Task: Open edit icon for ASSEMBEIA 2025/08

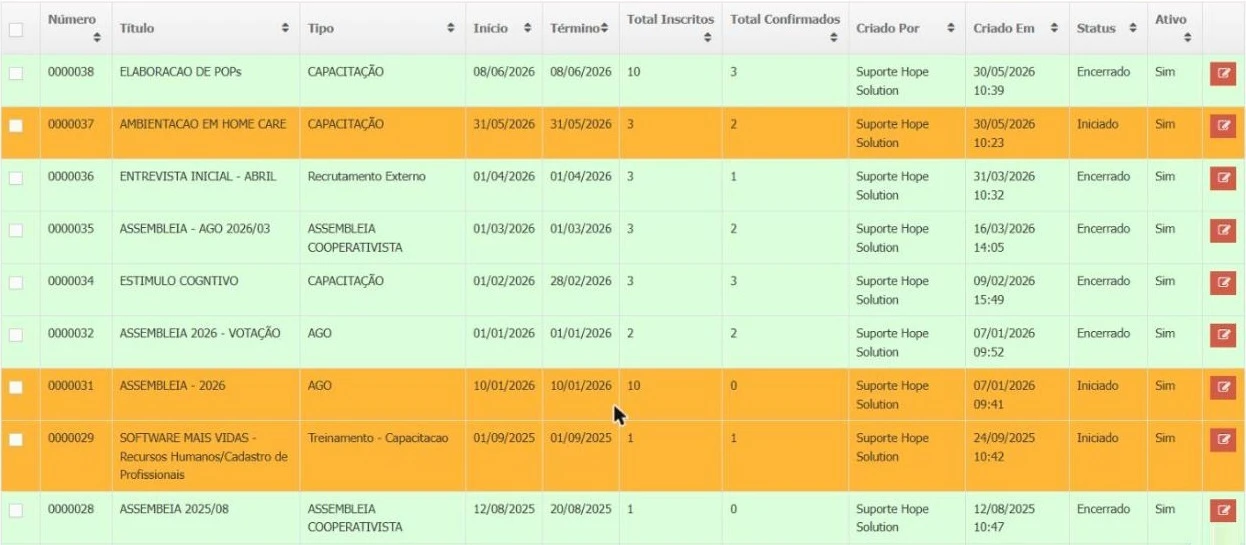Action: click(1222, 510)
